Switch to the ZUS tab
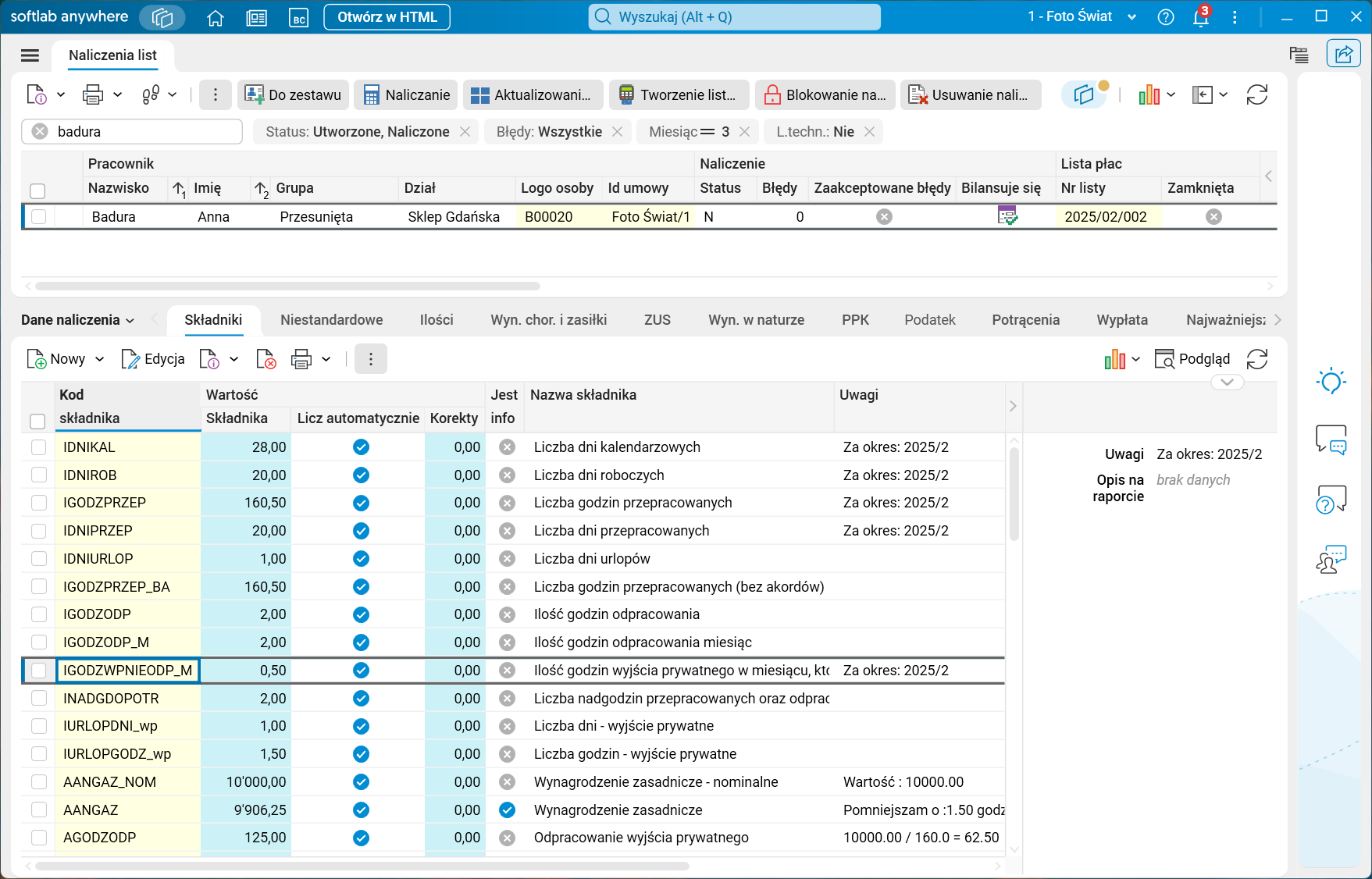Image resolution: width=1372 pixels, height=879 pixels. click(657, 320)
